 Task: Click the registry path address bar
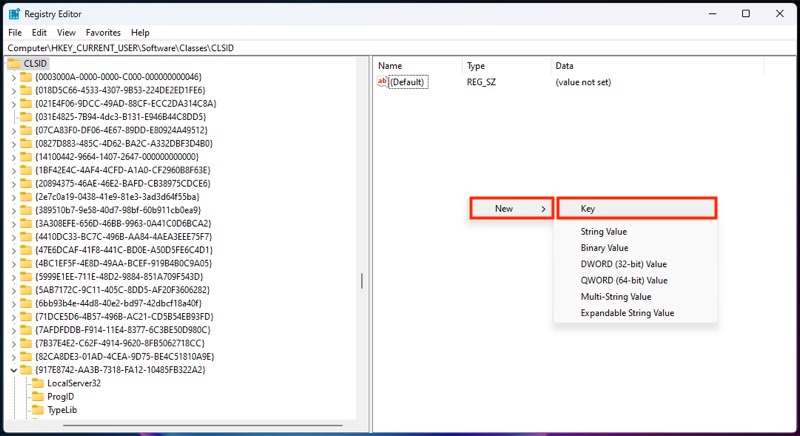(x=400, y=48)
